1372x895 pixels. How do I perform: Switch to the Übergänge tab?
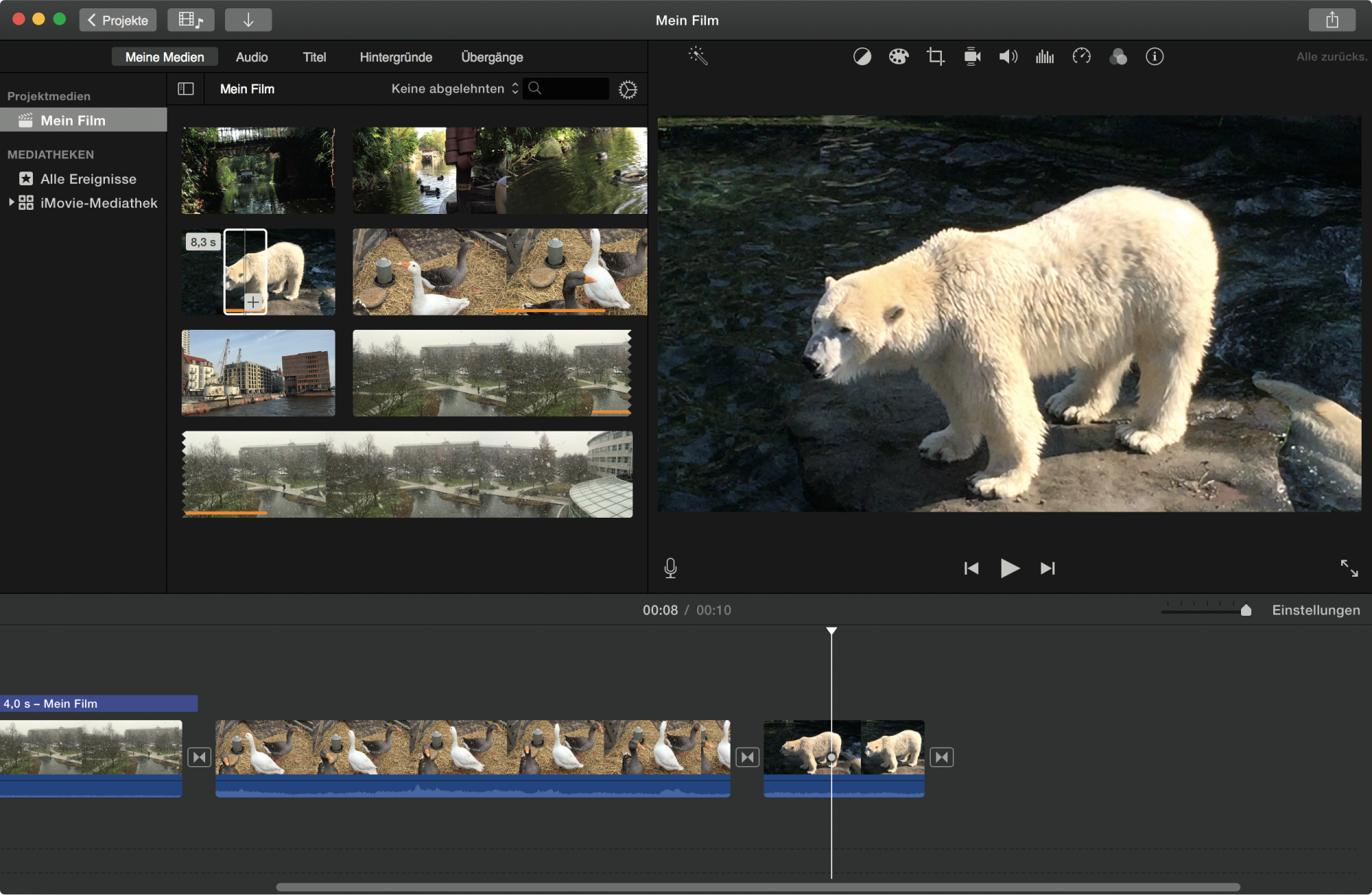[492, 58]
